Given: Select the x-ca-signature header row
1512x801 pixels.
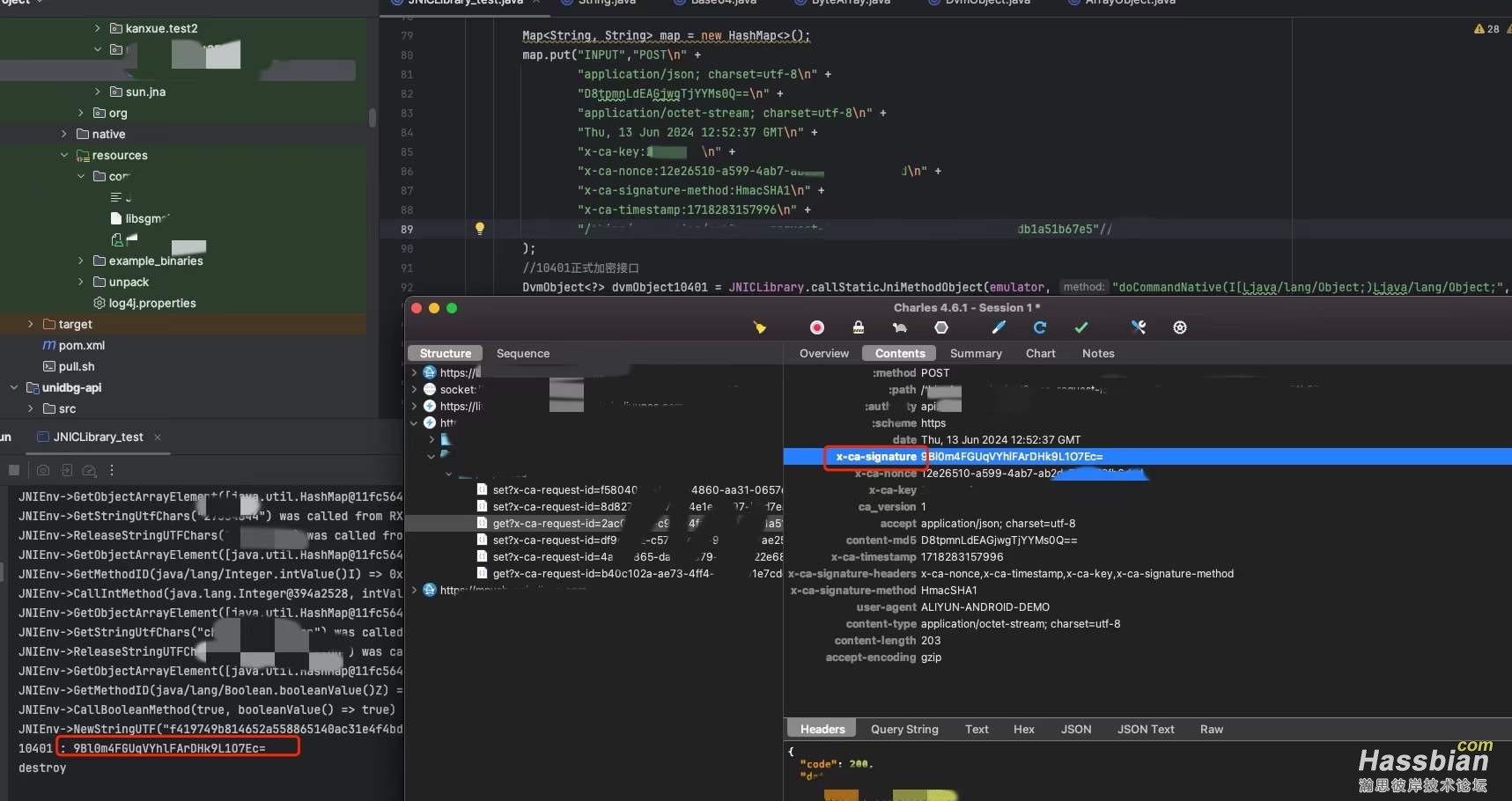Looking at the screenshot, I should (x=1147, y=457).
